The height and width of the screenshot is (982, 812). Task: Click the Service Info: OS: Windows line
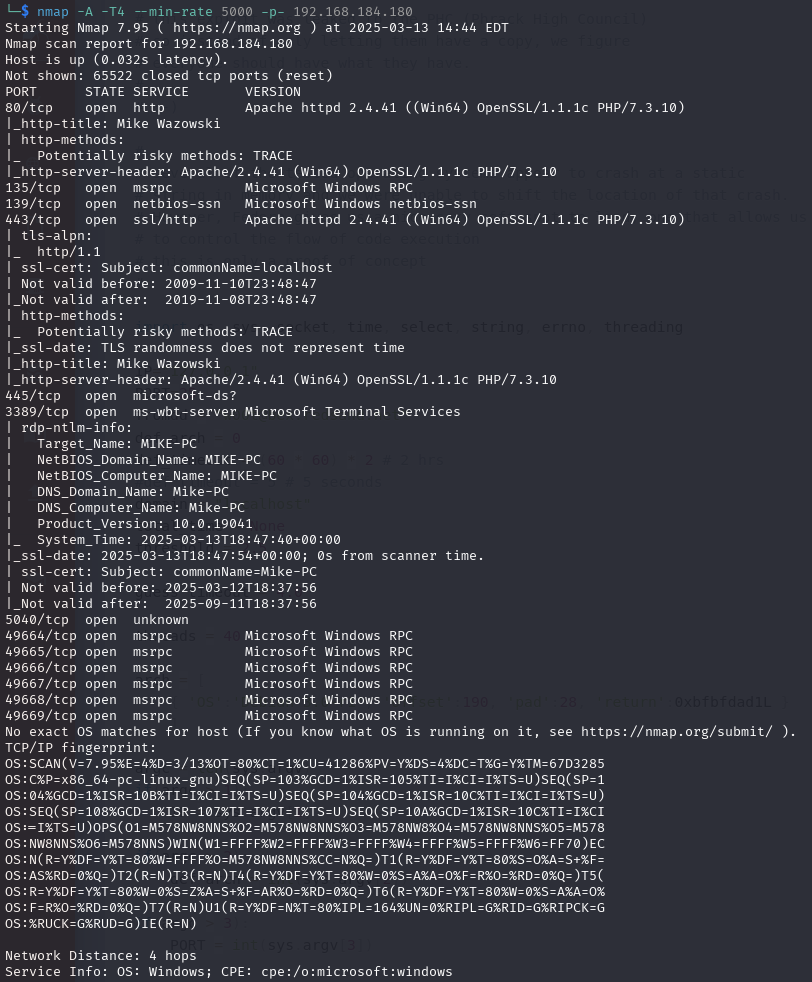pos(229,972)
